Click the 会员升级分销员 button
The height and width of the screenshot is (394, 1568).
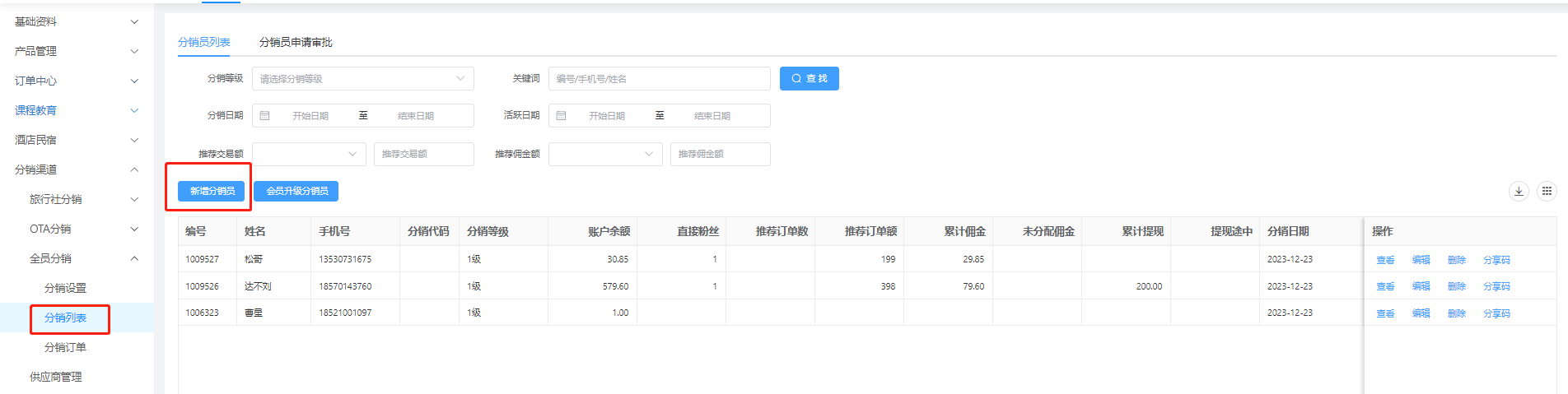coord(296,191)
